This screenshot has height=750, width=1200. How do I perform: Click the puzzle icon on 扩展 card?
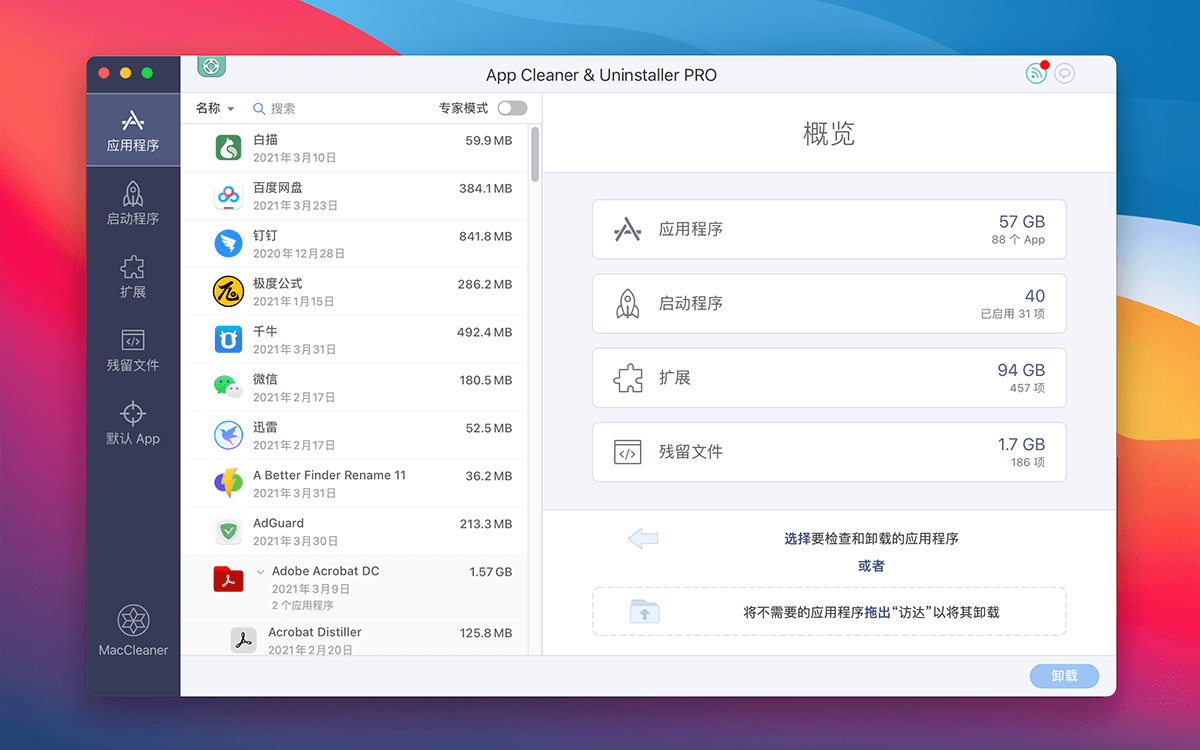[627, 378]
